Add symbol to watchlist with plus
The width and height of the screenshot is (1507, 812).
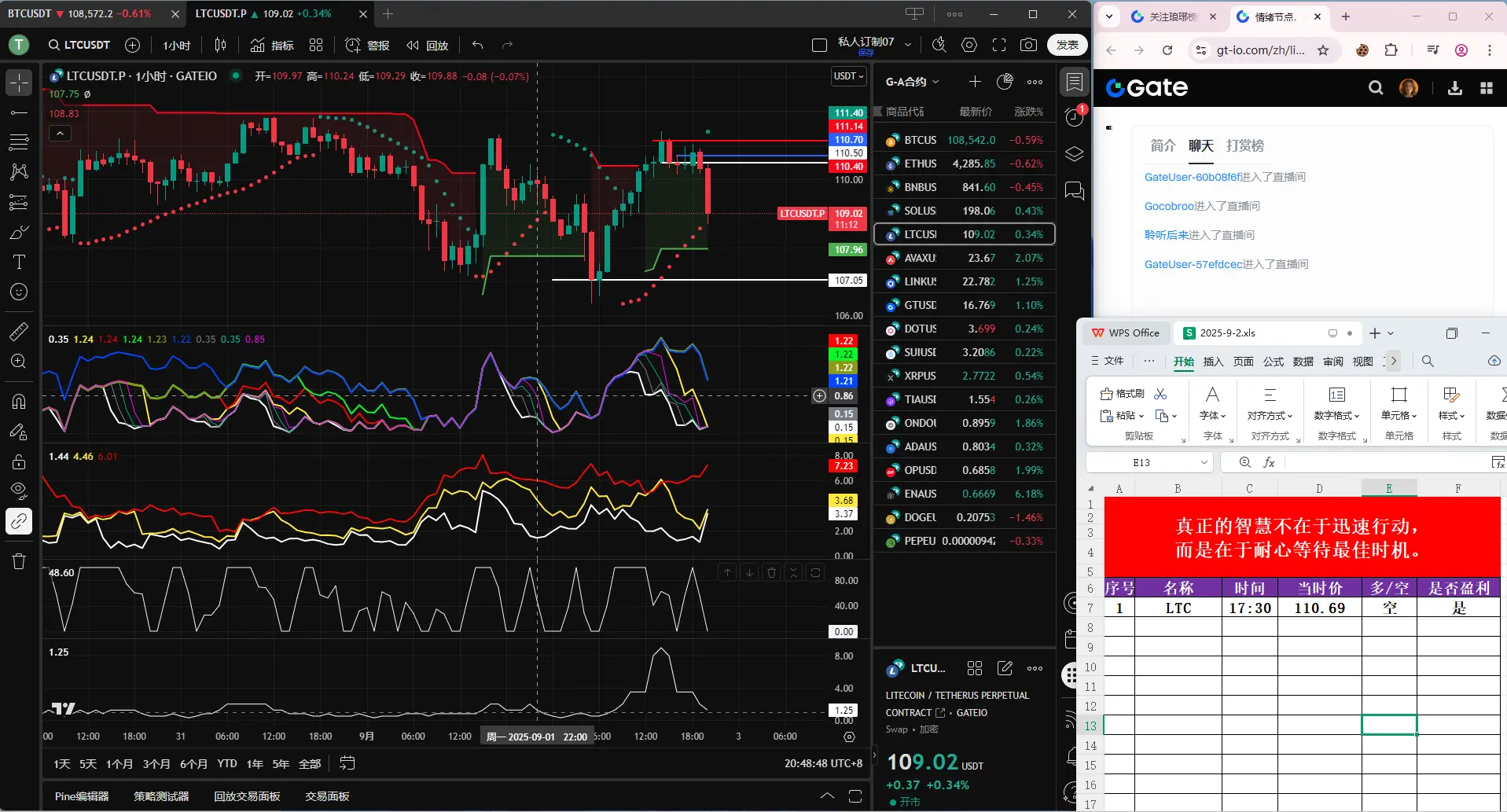click(975, 82)
